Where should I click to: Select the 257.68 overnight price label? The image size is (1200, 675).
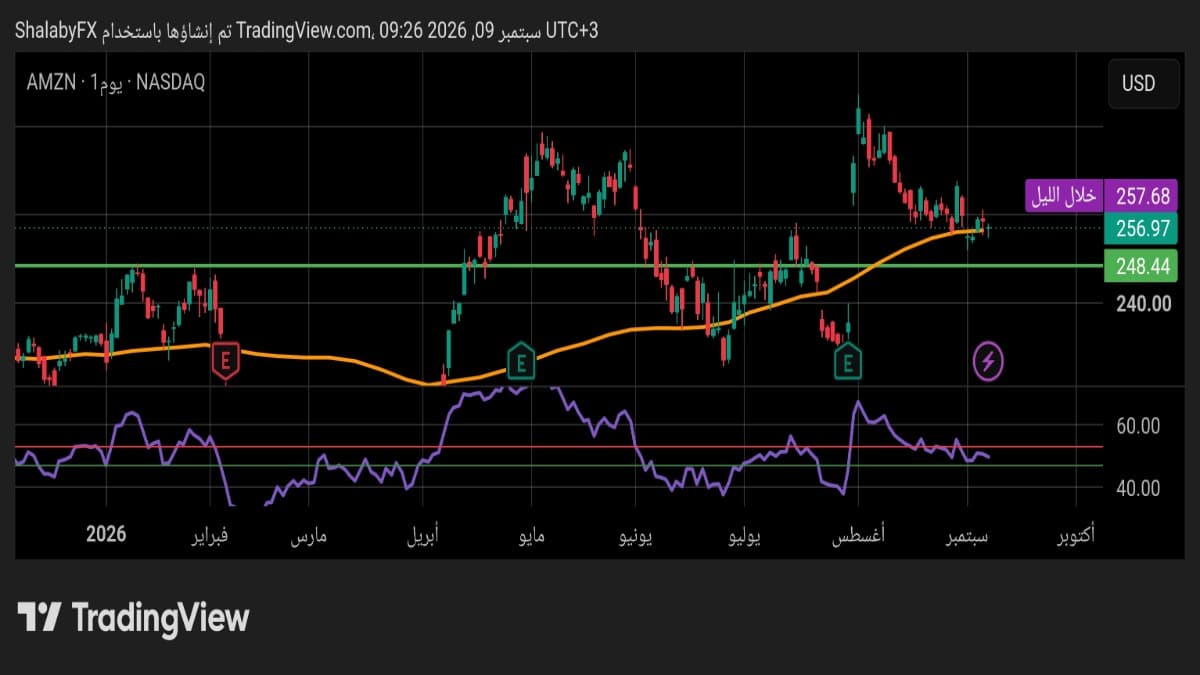pyautogui.click(x=1143, y=196)
